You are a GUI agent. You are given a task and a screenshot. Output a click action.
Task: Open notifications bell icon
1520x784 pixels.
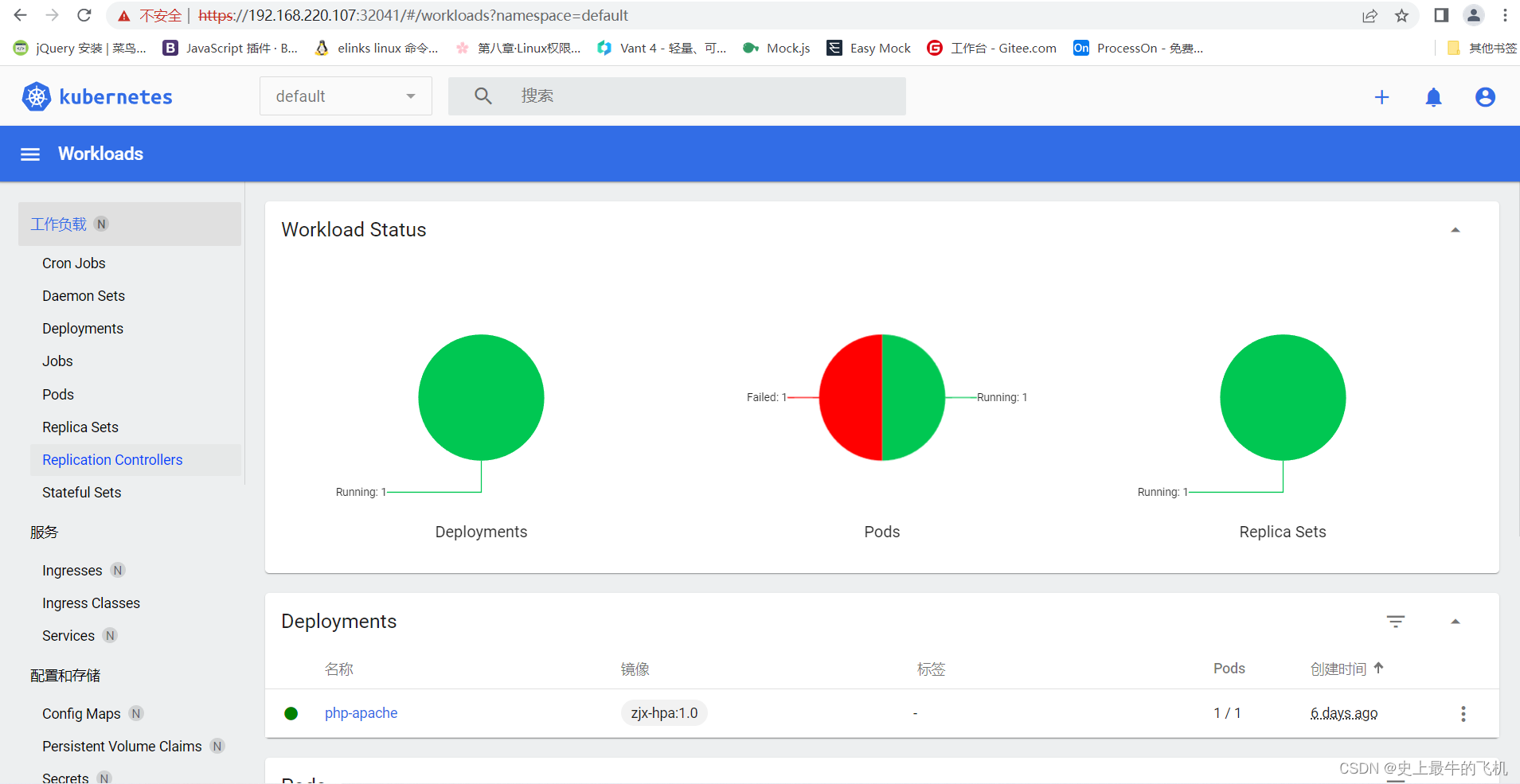[1434, 97]
